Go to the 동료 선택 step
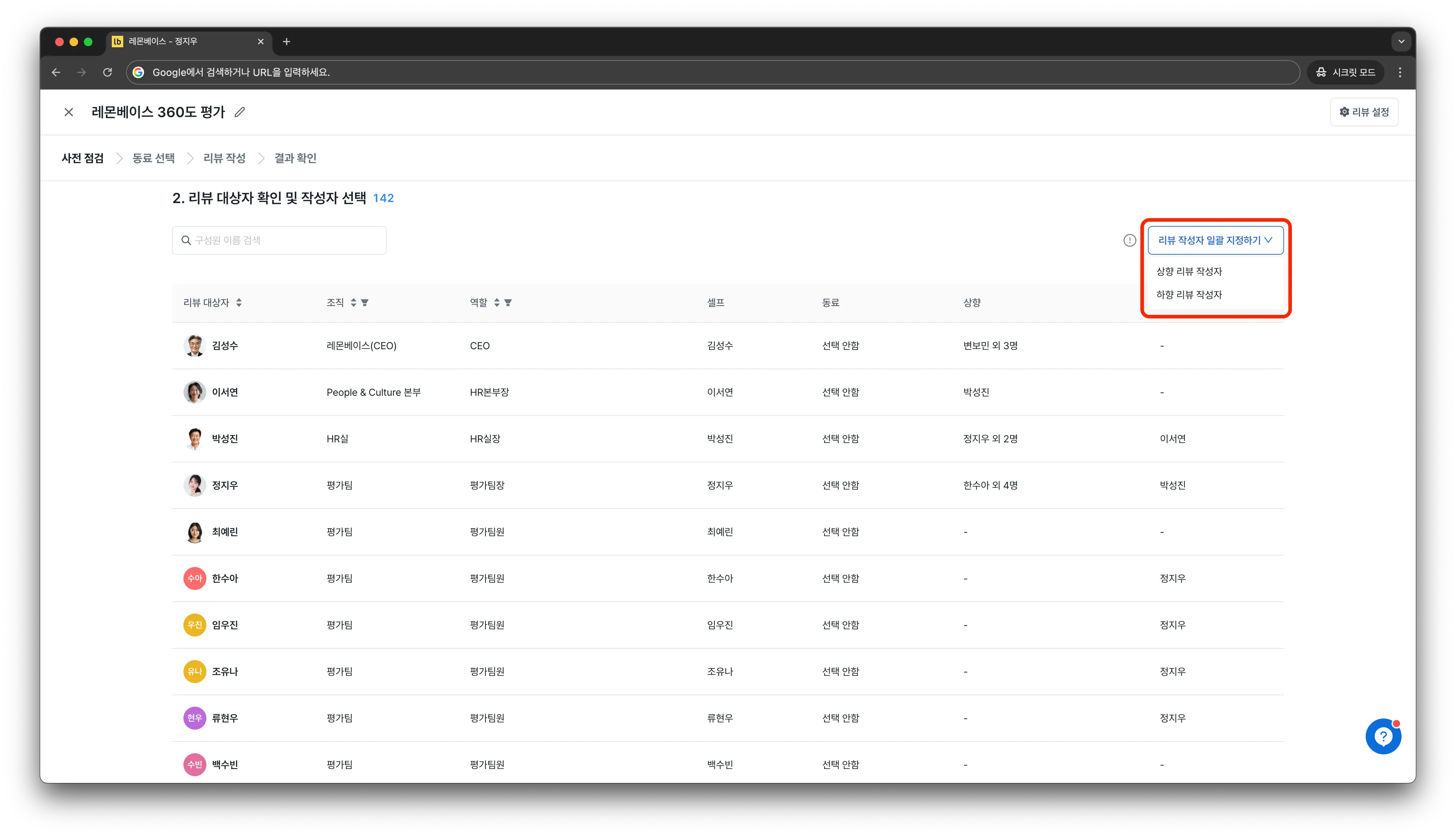Viewport: 1456px width, 836px height. click(x=153, y=158)
